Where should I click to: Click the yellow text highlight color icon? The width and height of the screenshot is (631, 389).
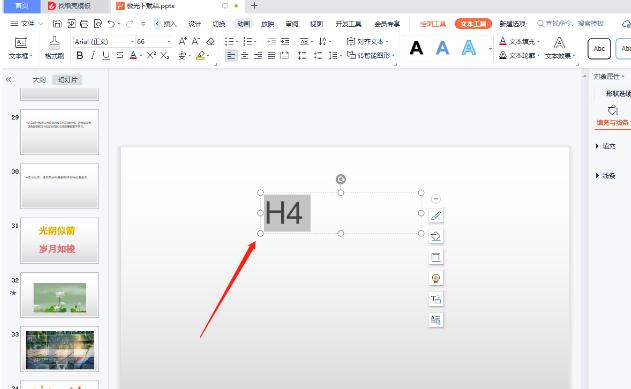200,55
